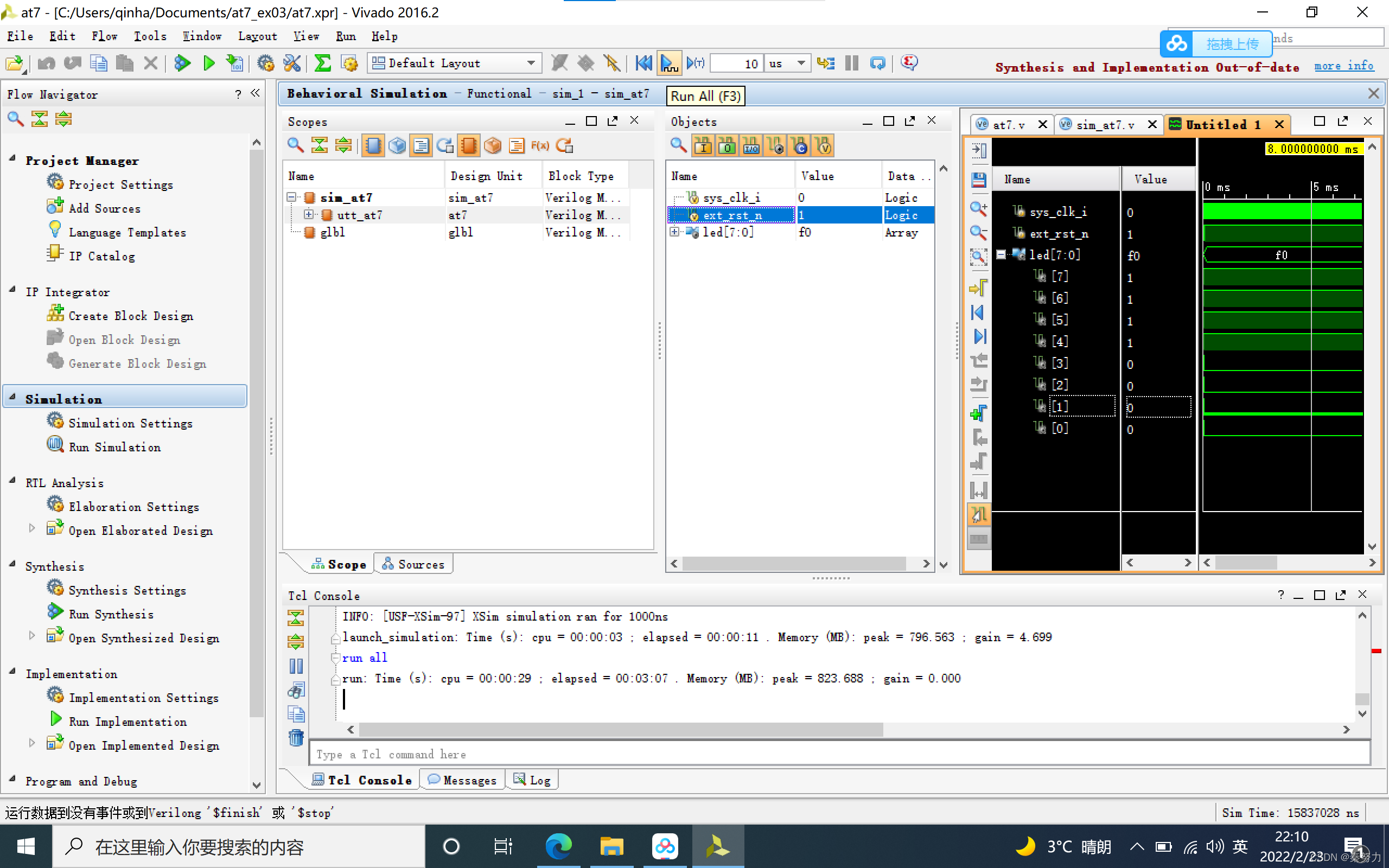
Task: Toggle visibility of led[7:0] waveform
Action: (x=1001, y=255)
